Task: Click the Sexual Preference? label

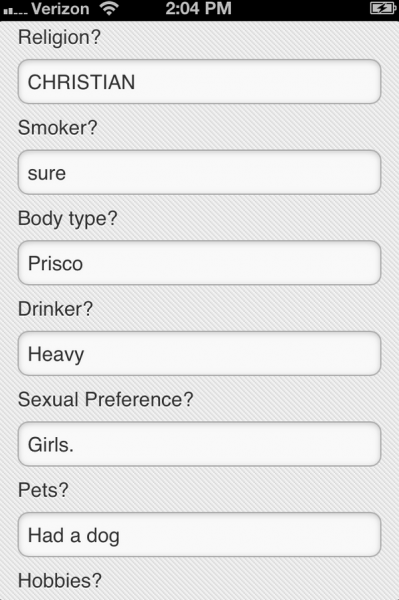Action: pyautogui.click(x=106, y=399)
